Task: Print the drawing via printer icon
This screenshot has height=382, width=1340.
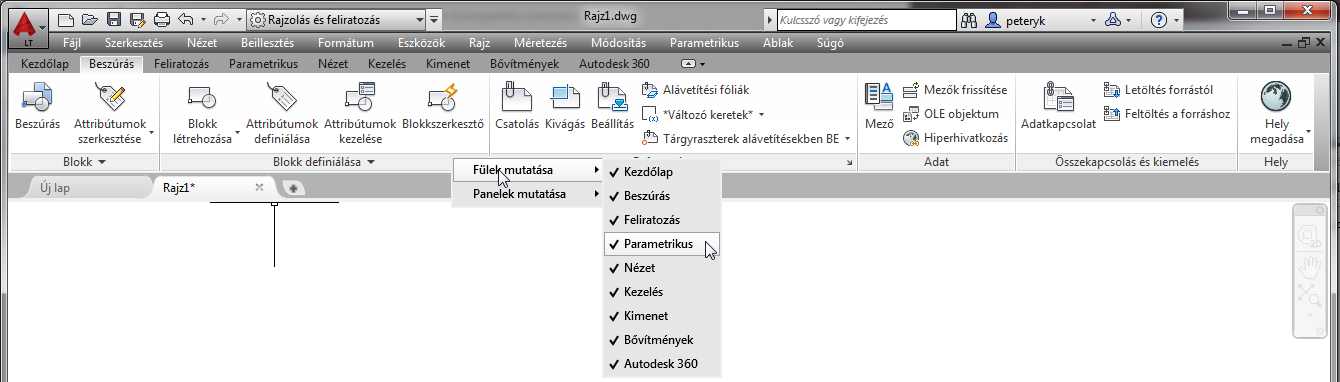Action: pyautogui.click(x=161, y=19)
